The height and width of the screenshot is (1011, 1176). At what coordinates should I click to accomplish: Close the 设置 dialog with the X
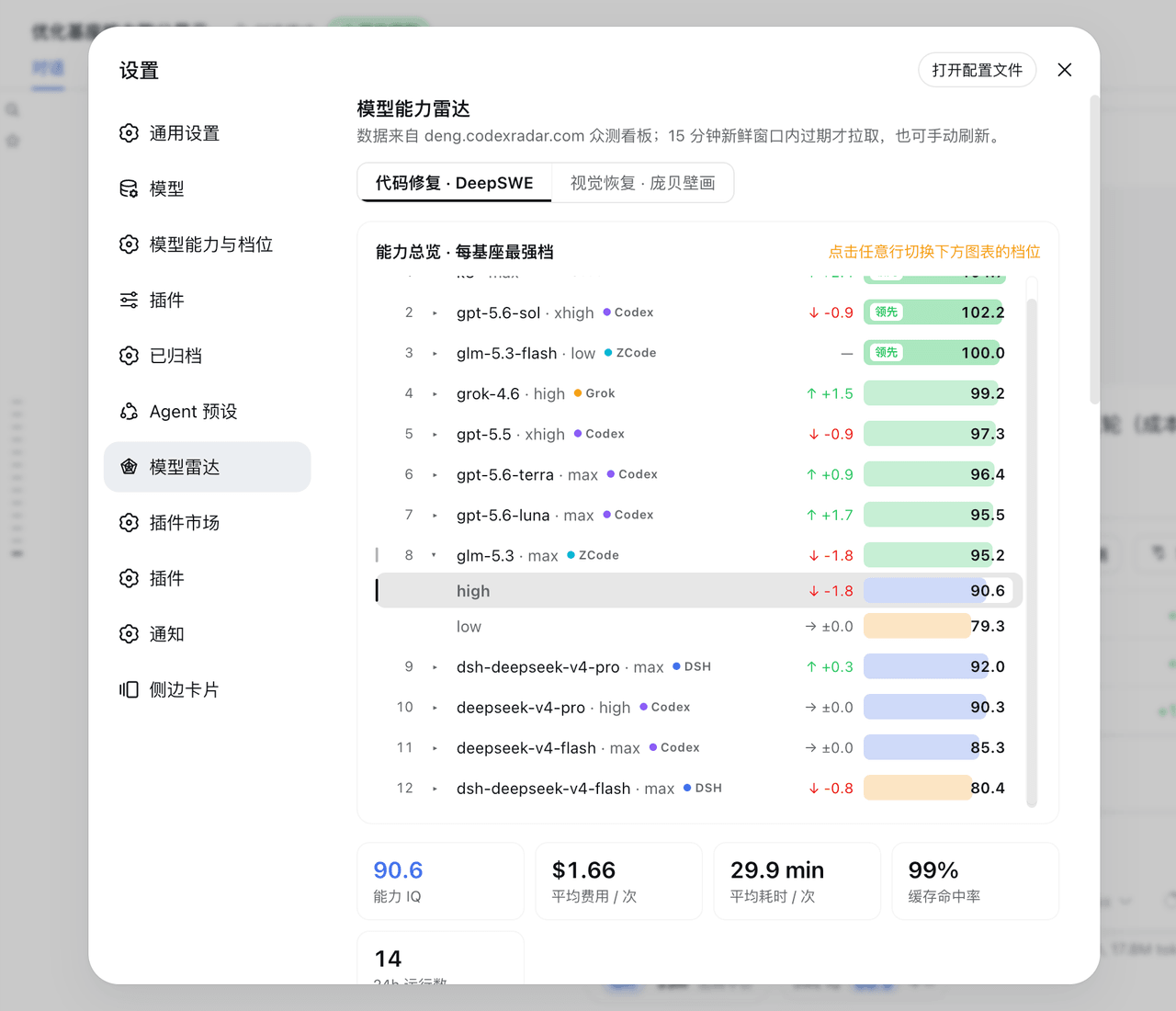click(1065, 70)
